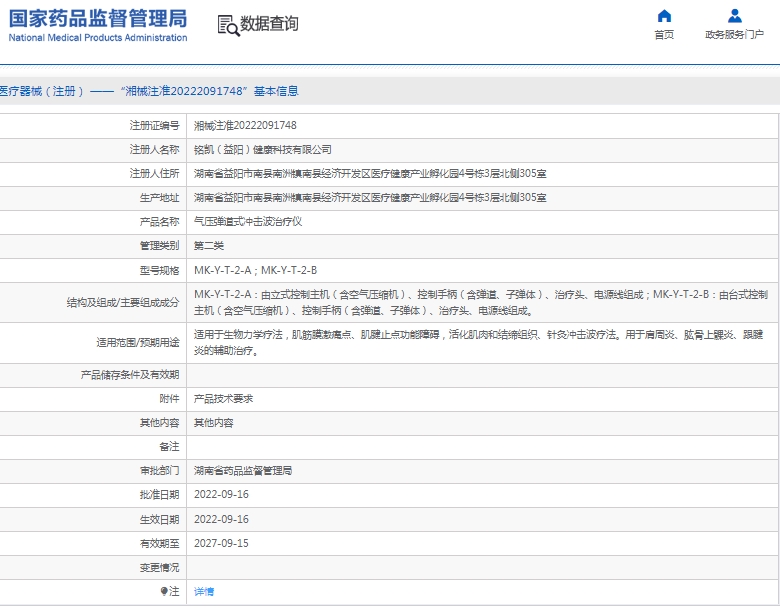Click the 生效日期 value 2022-09-16

click(221, 519)
